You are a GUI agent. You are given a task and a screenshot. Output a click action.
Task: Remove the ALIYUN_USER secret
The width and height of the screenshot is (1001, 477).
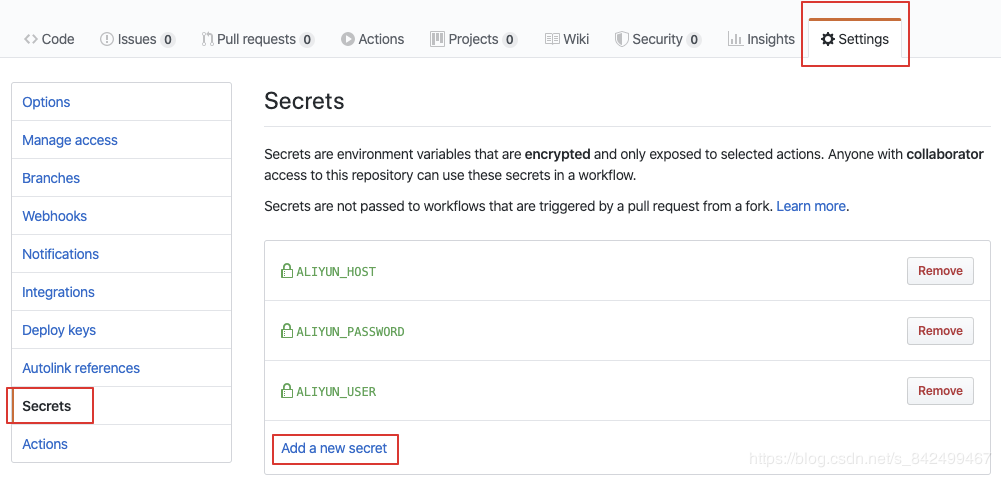pyautogui.click(x=940, y=391)
